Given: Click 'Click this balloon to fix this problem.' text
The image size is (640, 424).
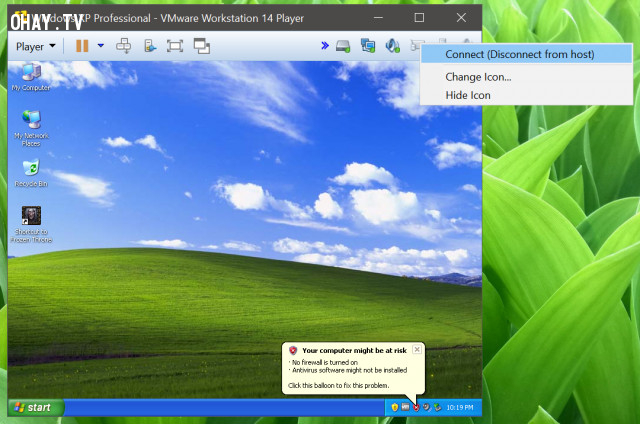Looking at the screenshot, I should coord(338,386).
